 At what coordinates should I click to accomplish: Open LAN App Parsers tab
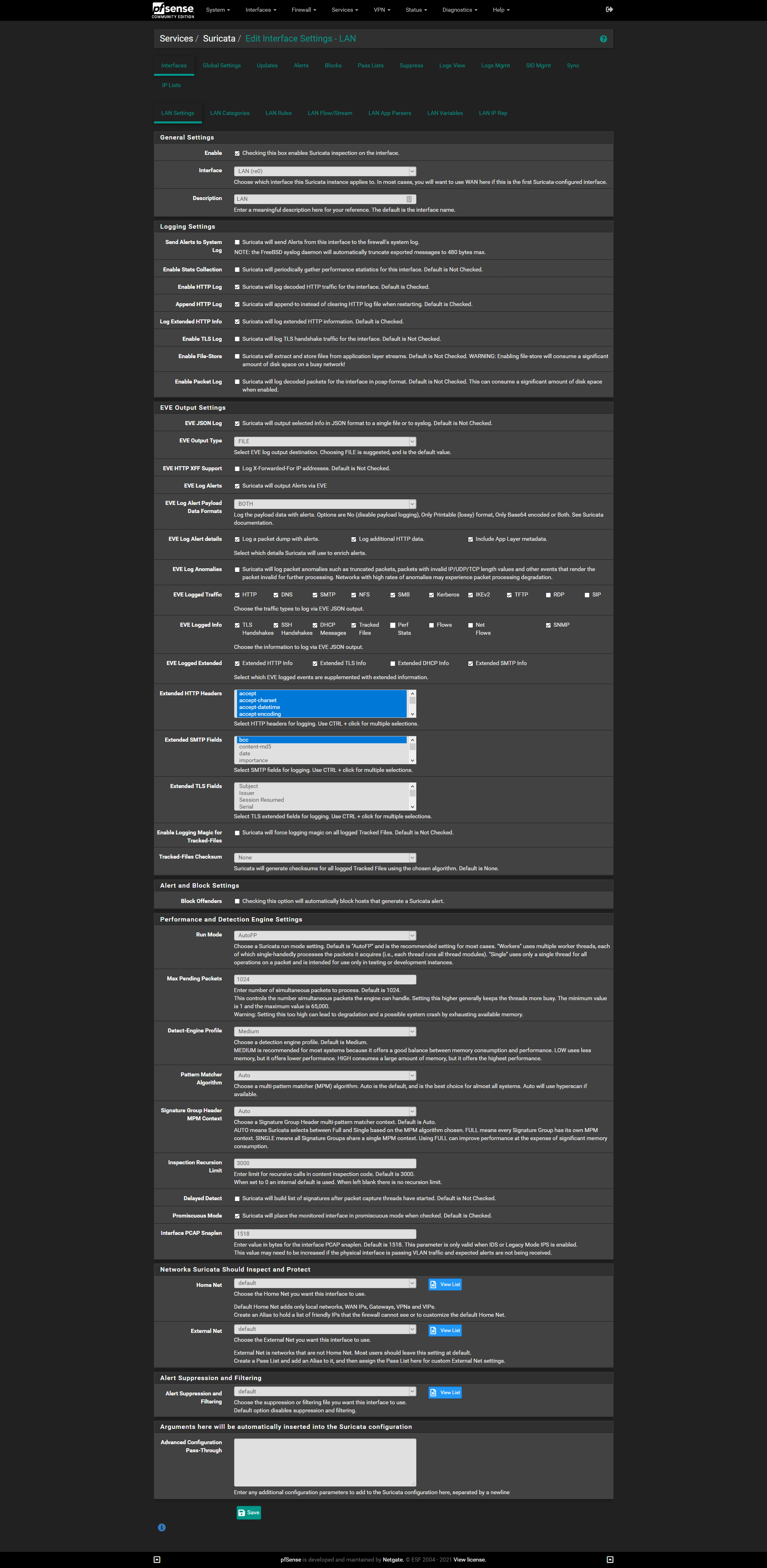(389, 113)
